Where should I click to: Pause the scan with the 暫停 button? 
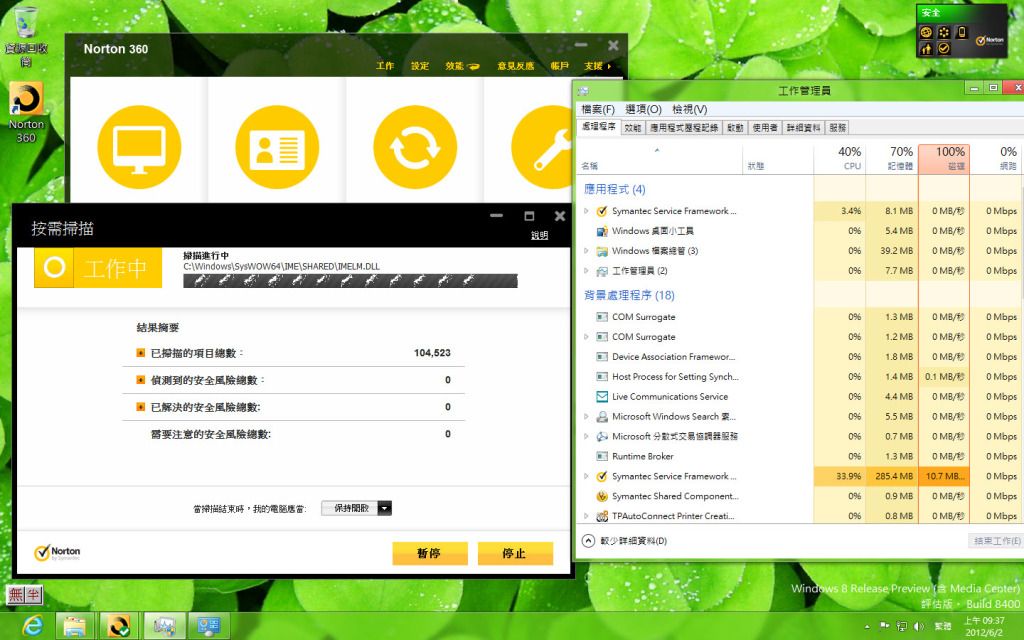tap(430, 553)
